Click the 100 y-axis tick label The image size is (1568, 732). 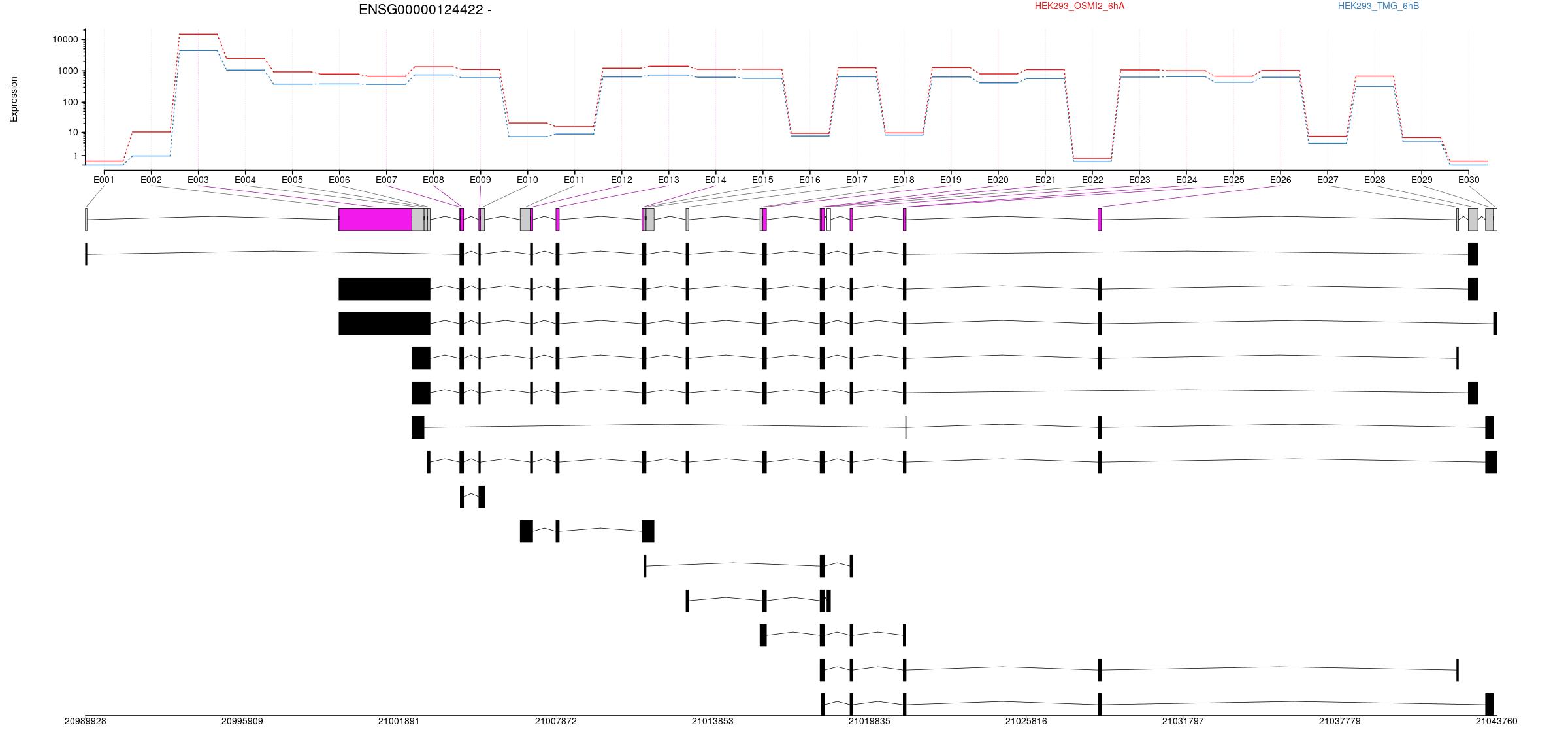click(70, 103)
